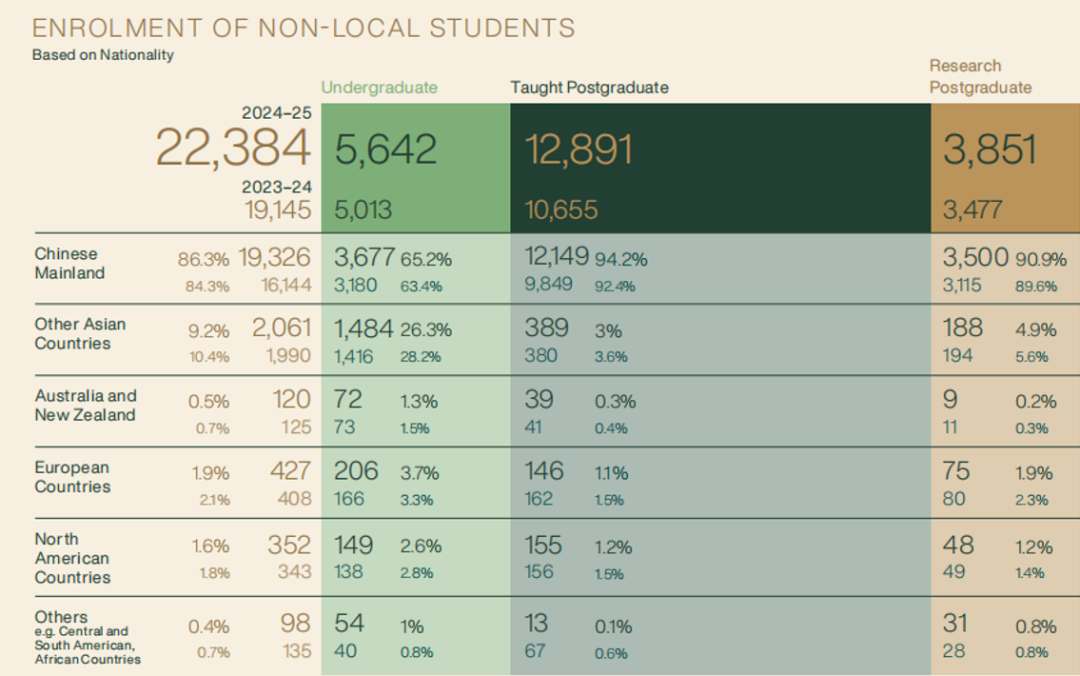1080x676 pixels.
Task: Select the Based on Nationality subtitle
Action: (103, 55)
